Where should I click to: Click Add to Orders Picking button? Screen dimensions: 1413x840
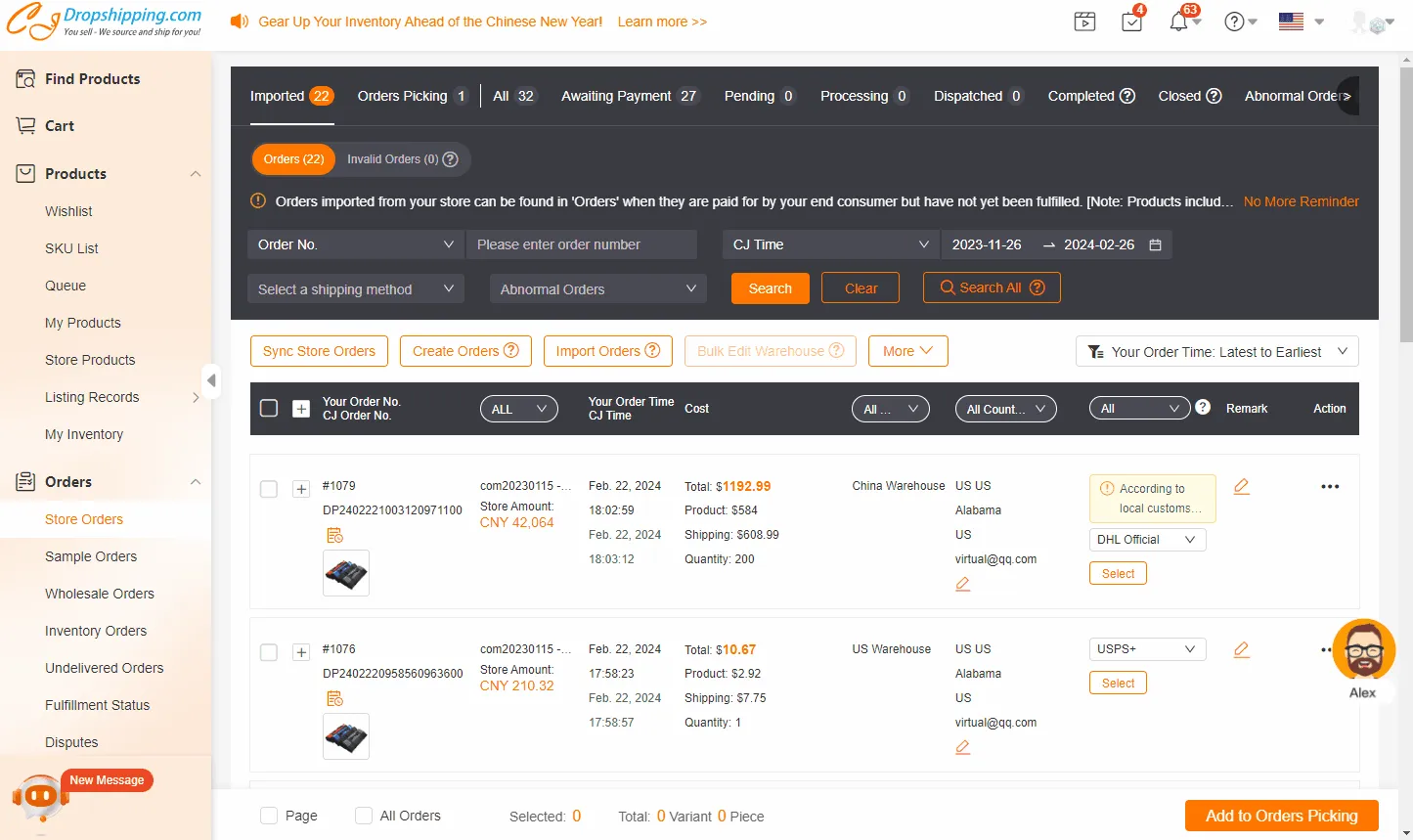1281,816
